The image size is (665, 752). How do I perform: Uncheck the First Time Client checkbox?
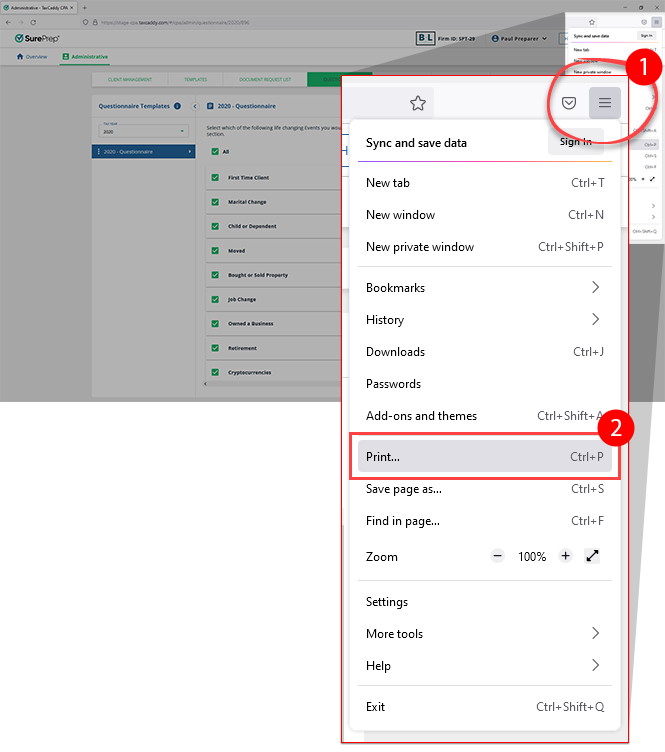(x=215, y=177)
